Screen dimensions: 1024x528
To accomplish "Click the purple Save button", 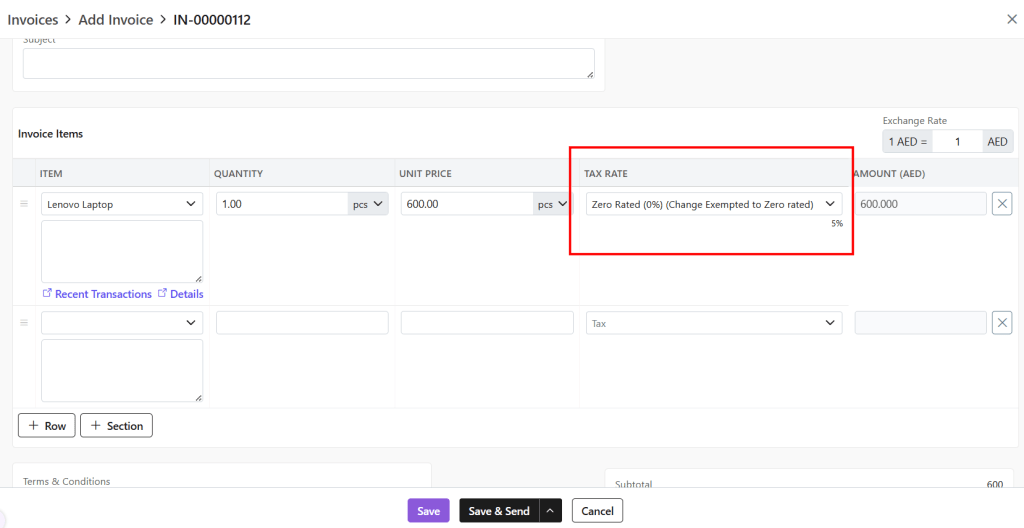I will [428, 511].
